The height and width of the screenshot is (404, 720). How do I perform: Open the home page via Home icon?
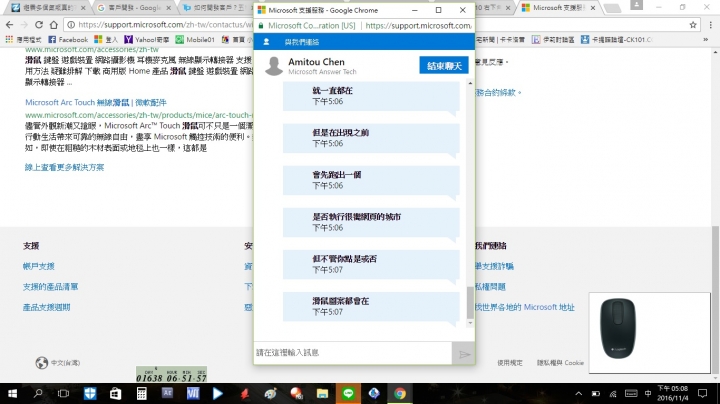point(54,25)
